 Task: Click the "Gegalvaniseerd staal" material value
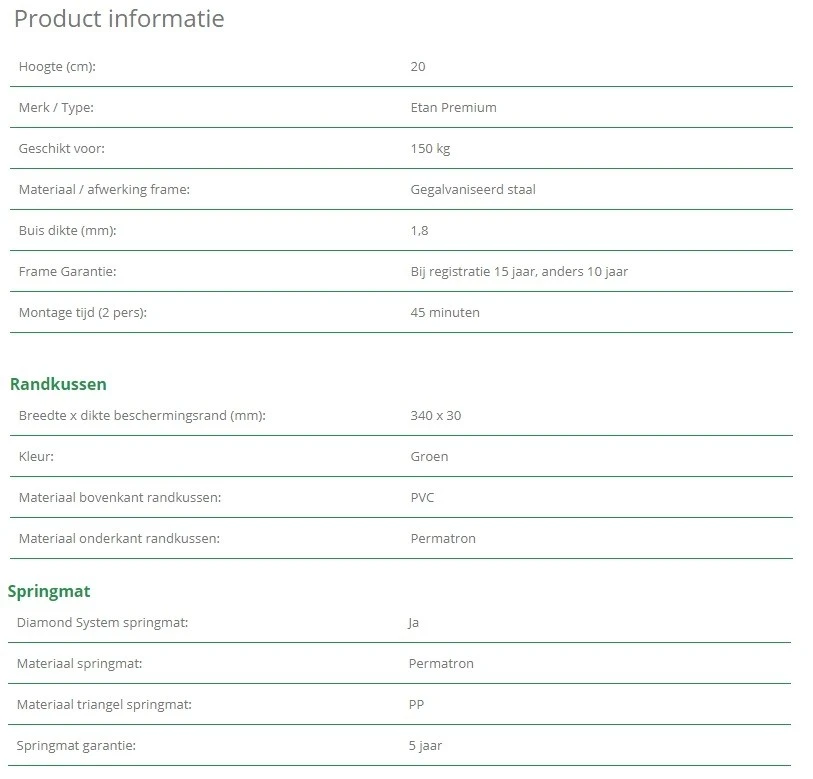point(473,190)
